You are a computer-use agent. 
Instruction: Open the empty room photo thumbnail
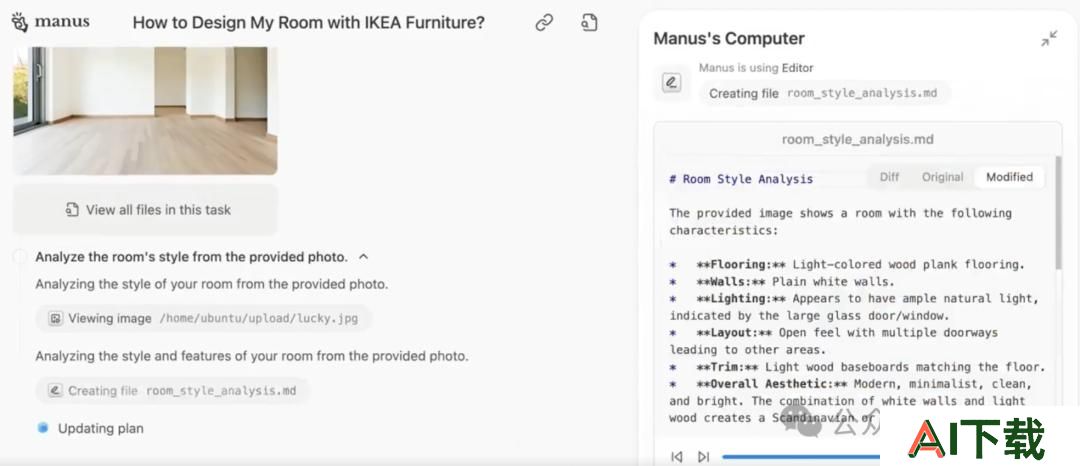[145, 110]
